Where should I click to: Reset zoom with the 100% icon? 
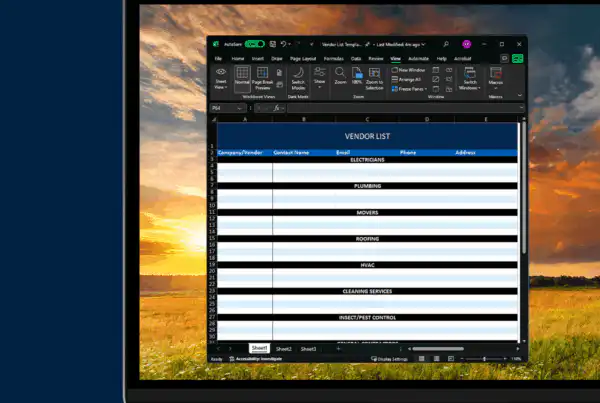(x=357, y=76)
